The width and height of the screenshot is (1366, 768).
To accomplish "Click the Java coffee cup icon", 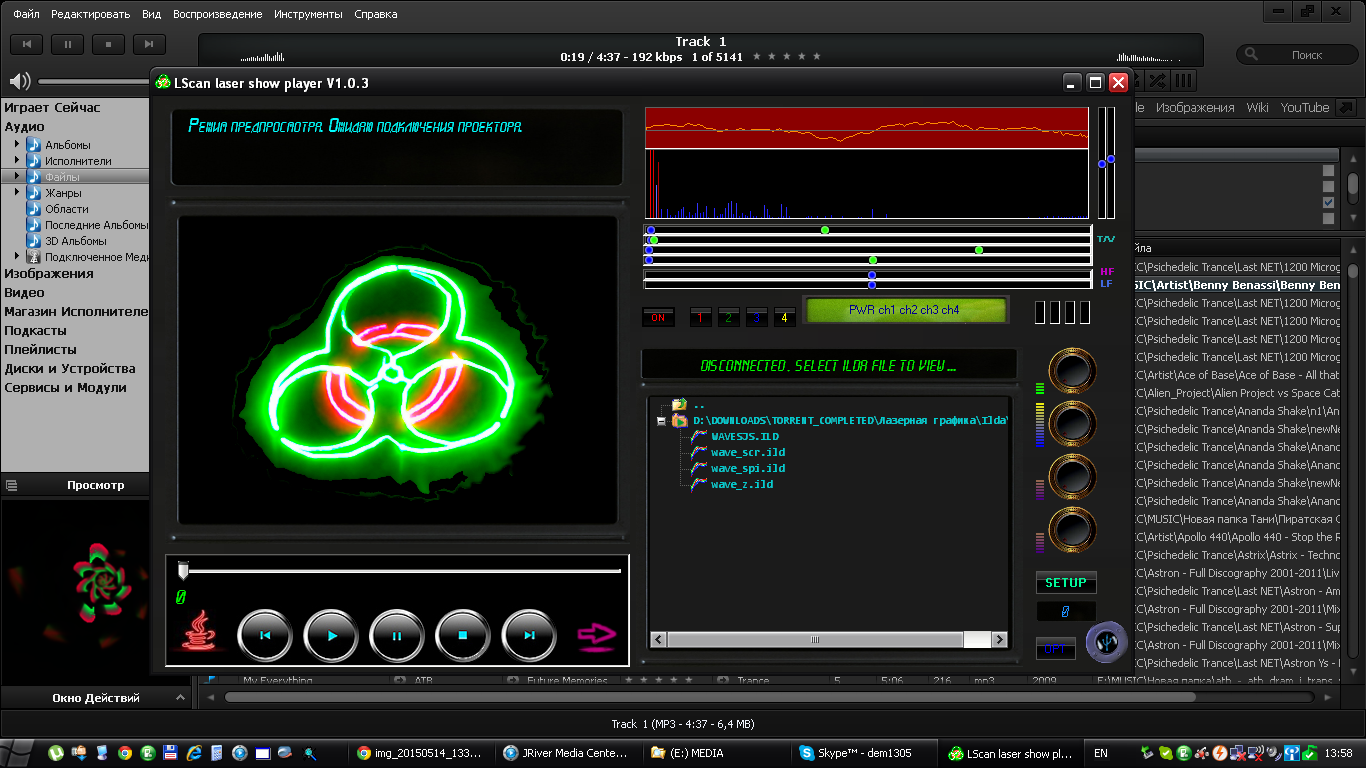I will tap(201, 631).
